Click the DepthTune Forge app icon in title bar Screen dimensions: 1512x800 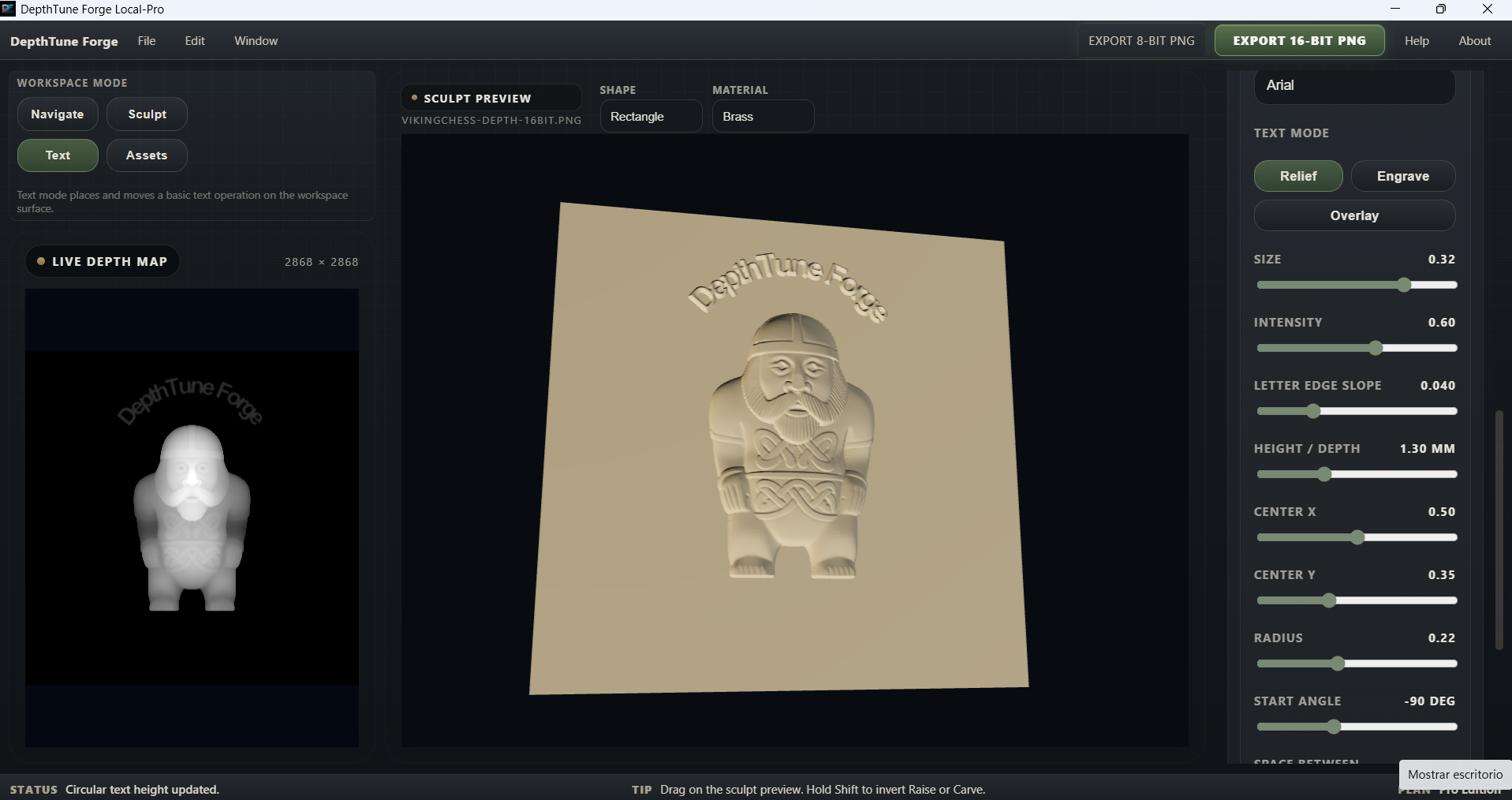point(8,9)
